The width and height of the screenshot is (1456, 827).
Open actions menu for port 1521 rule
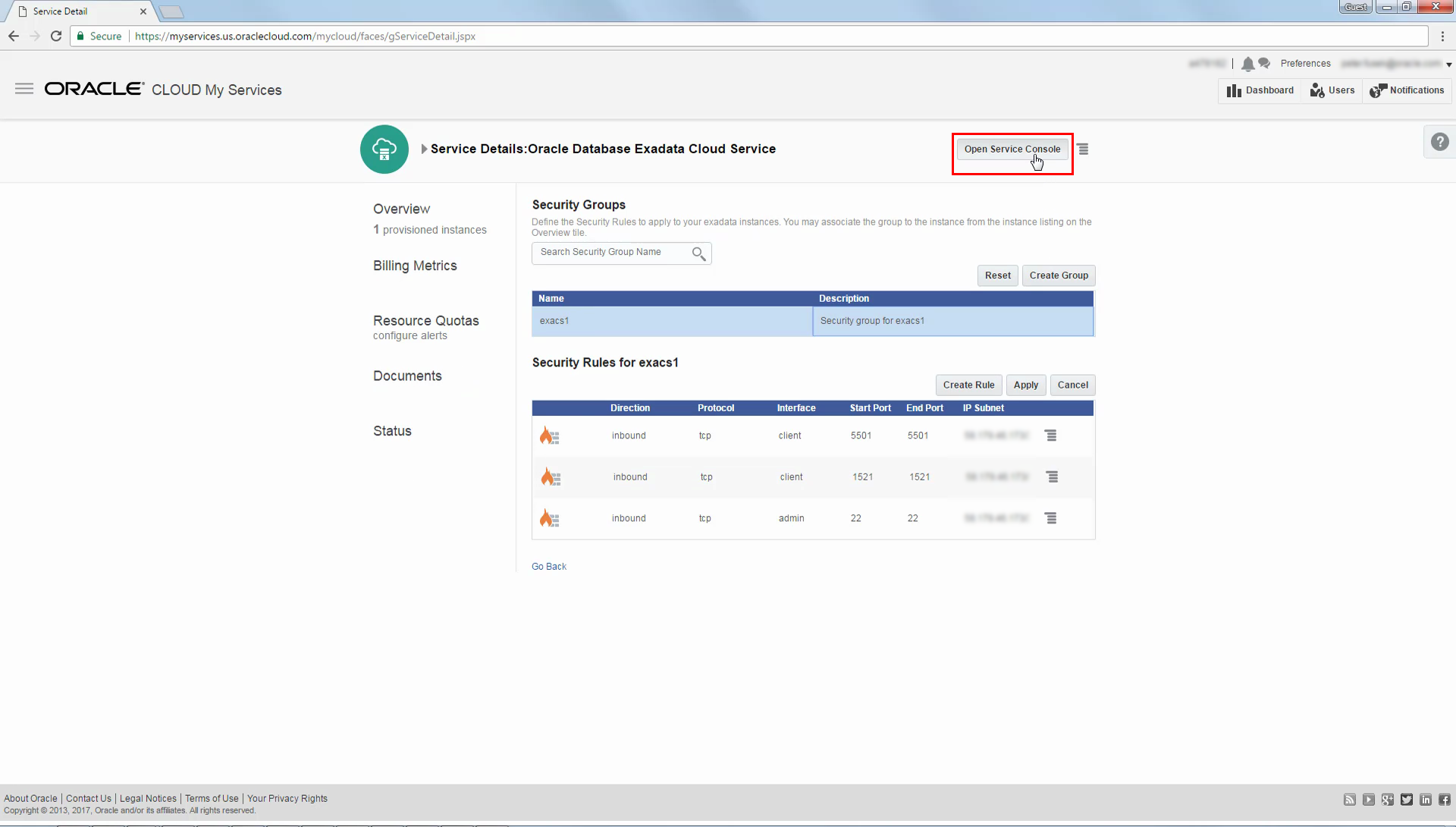click(1052, 476)
